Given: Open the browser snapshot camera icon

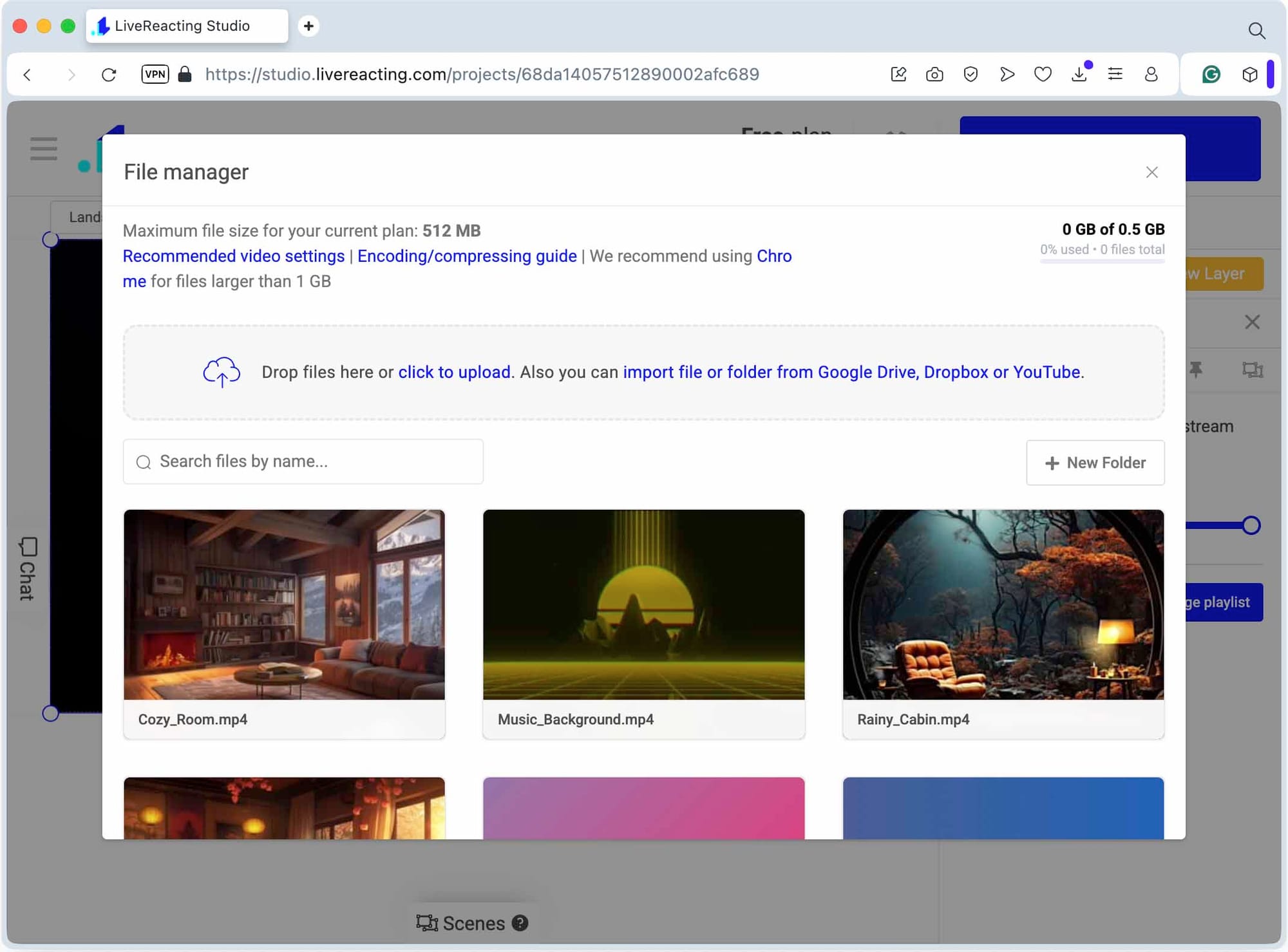Looking at the screenshot, I should click(x=934, y=75).
